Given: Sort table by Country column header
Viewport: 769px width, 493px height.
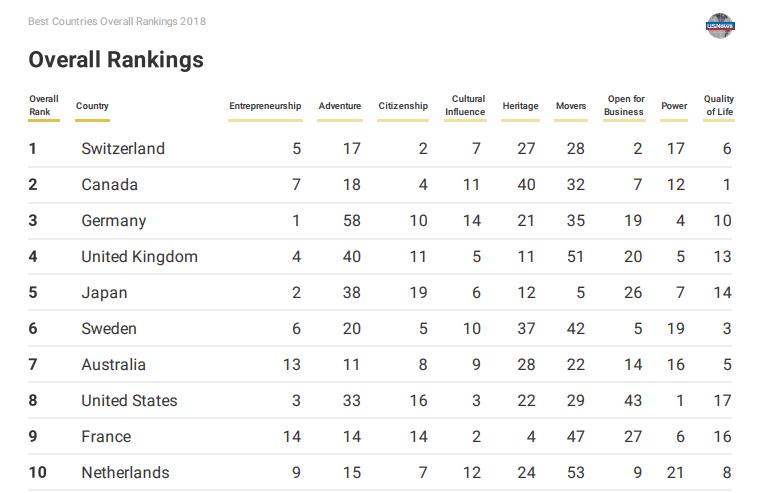Looking at the screenshot, I should click(92, 106).
